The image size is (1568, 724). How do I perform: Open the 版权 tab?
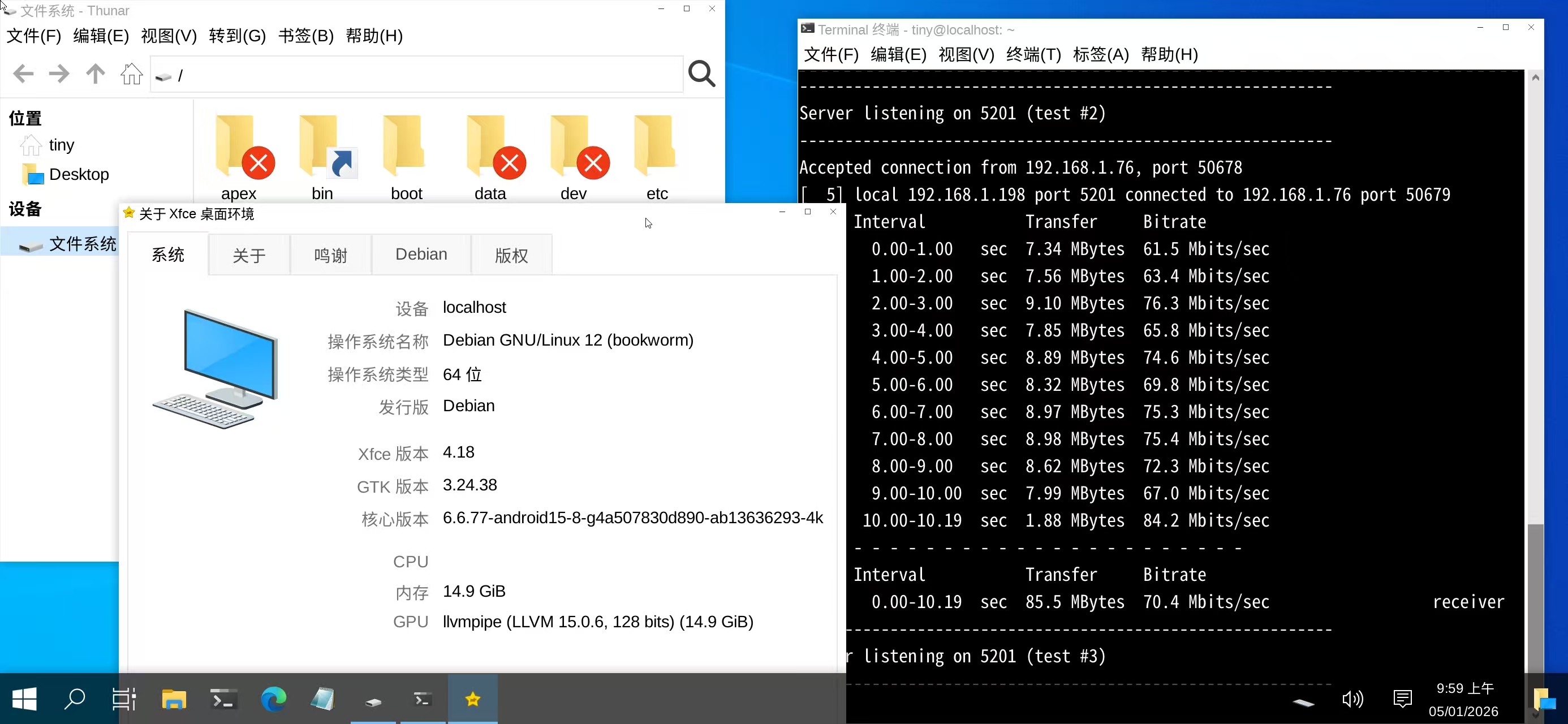pos(511,256)
